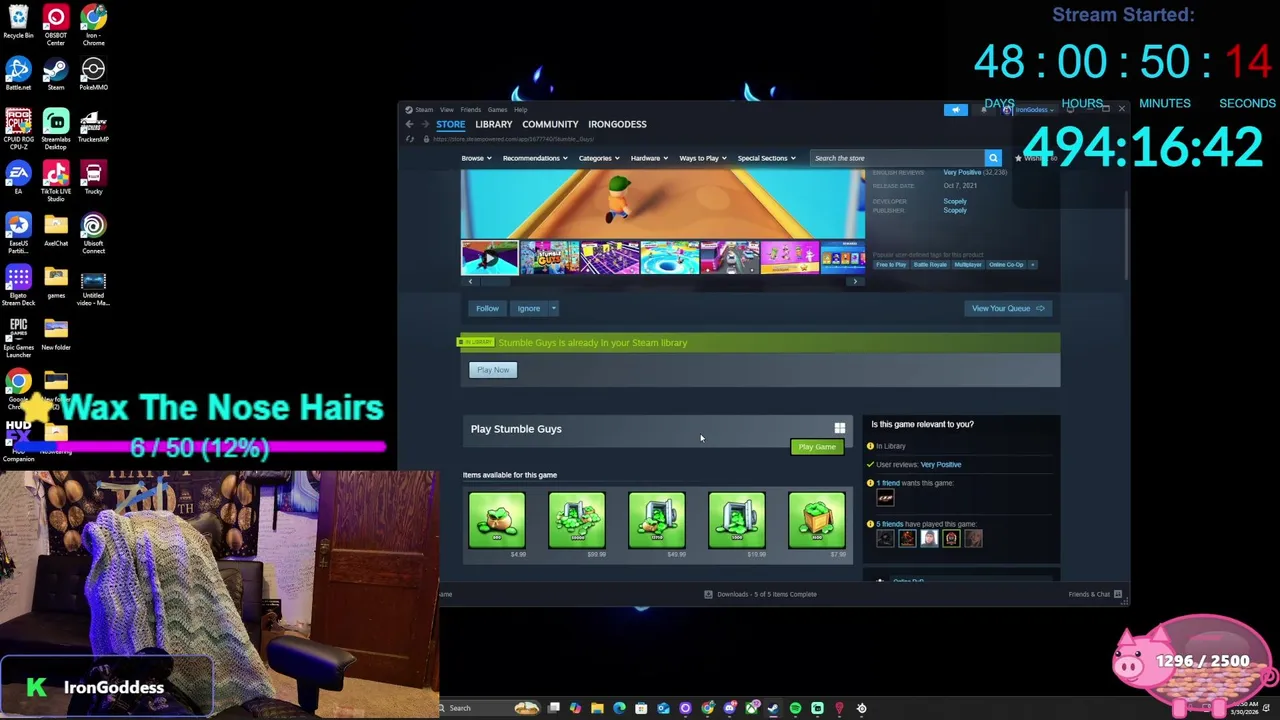Launch Ubisoft Connect from the desktop

(93, 233)
